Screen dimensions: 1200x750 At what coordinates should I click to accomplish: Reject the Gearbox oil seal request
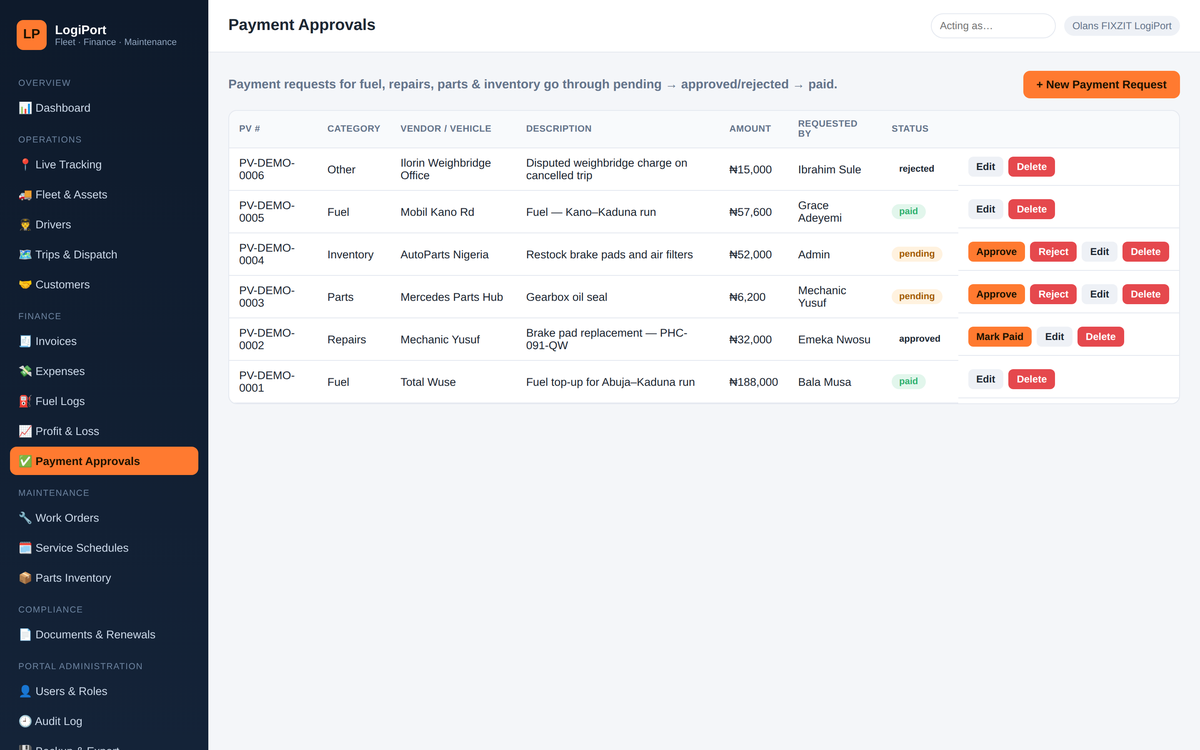1053,294
